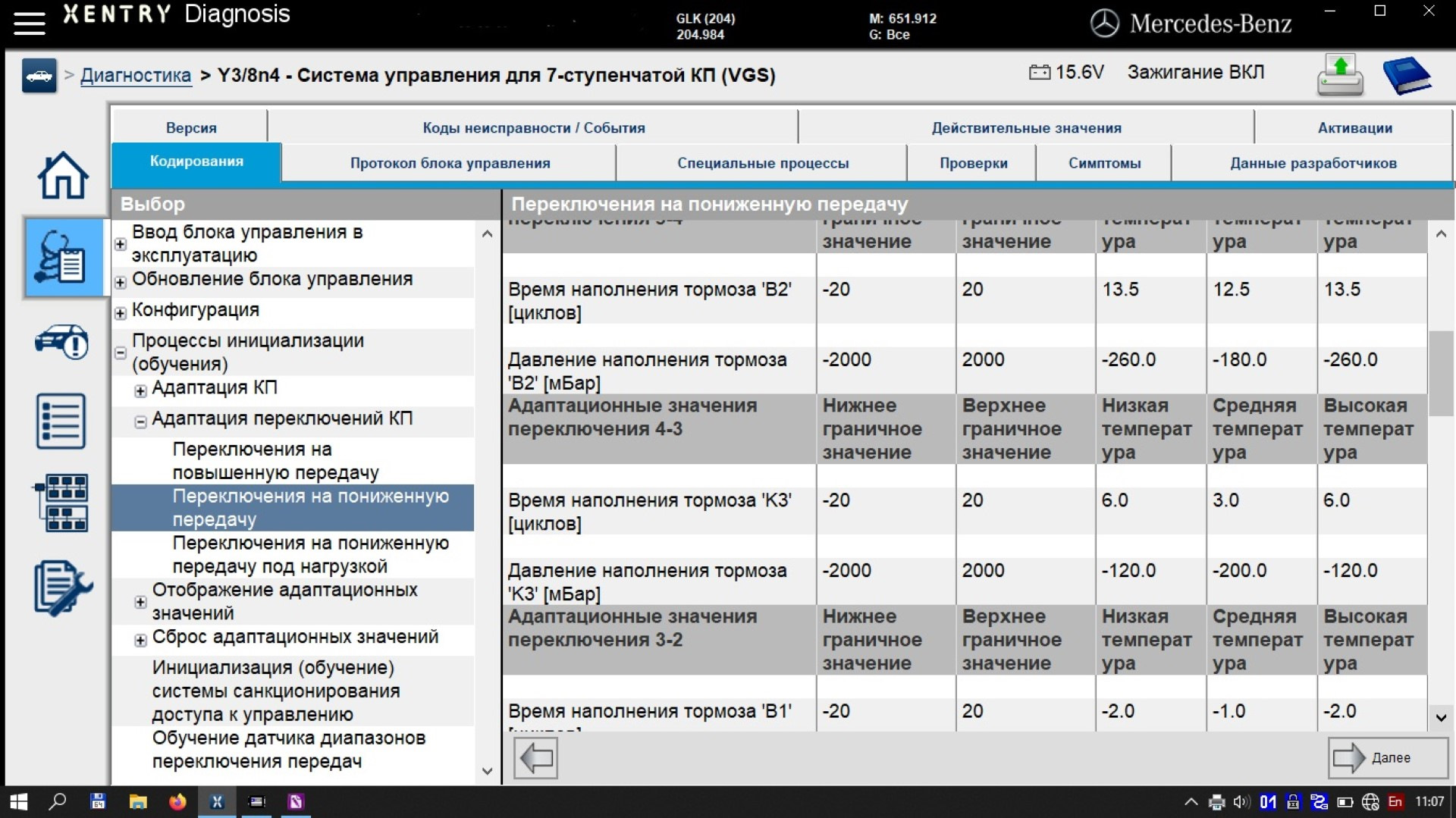Image resolution: width=1456 pixels, height=818 pixels.
Task: Open the Windows Start menu
Action: click(x=18, y=801)
